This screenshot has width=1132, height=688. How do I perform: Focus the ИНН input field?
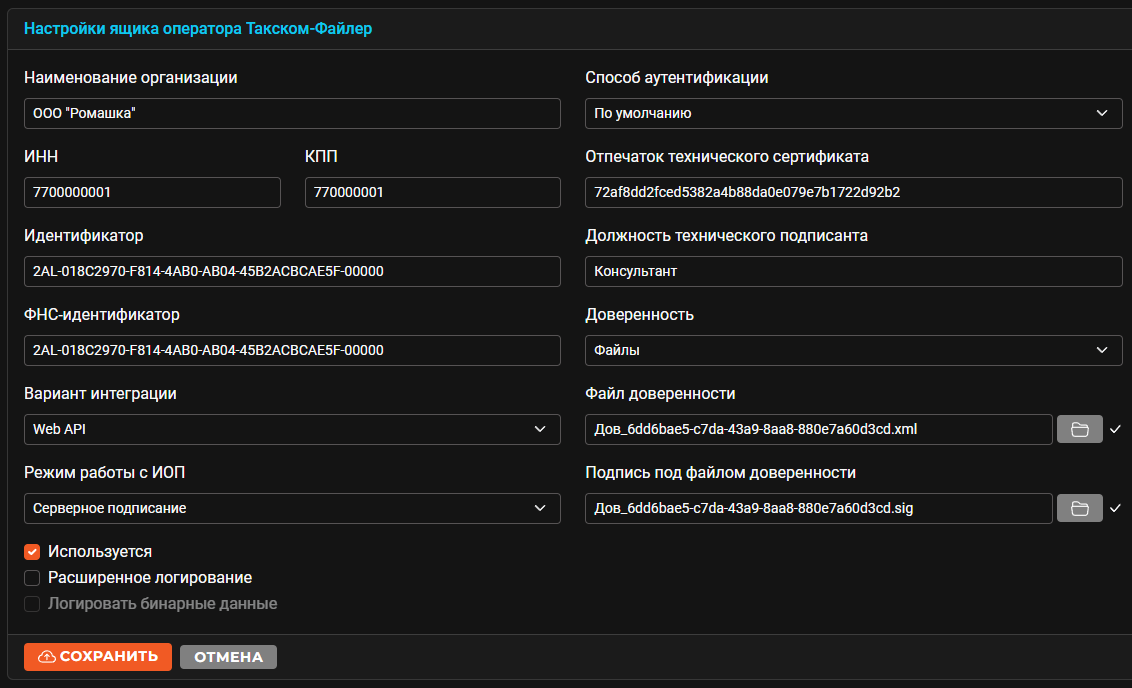point(152,192)
